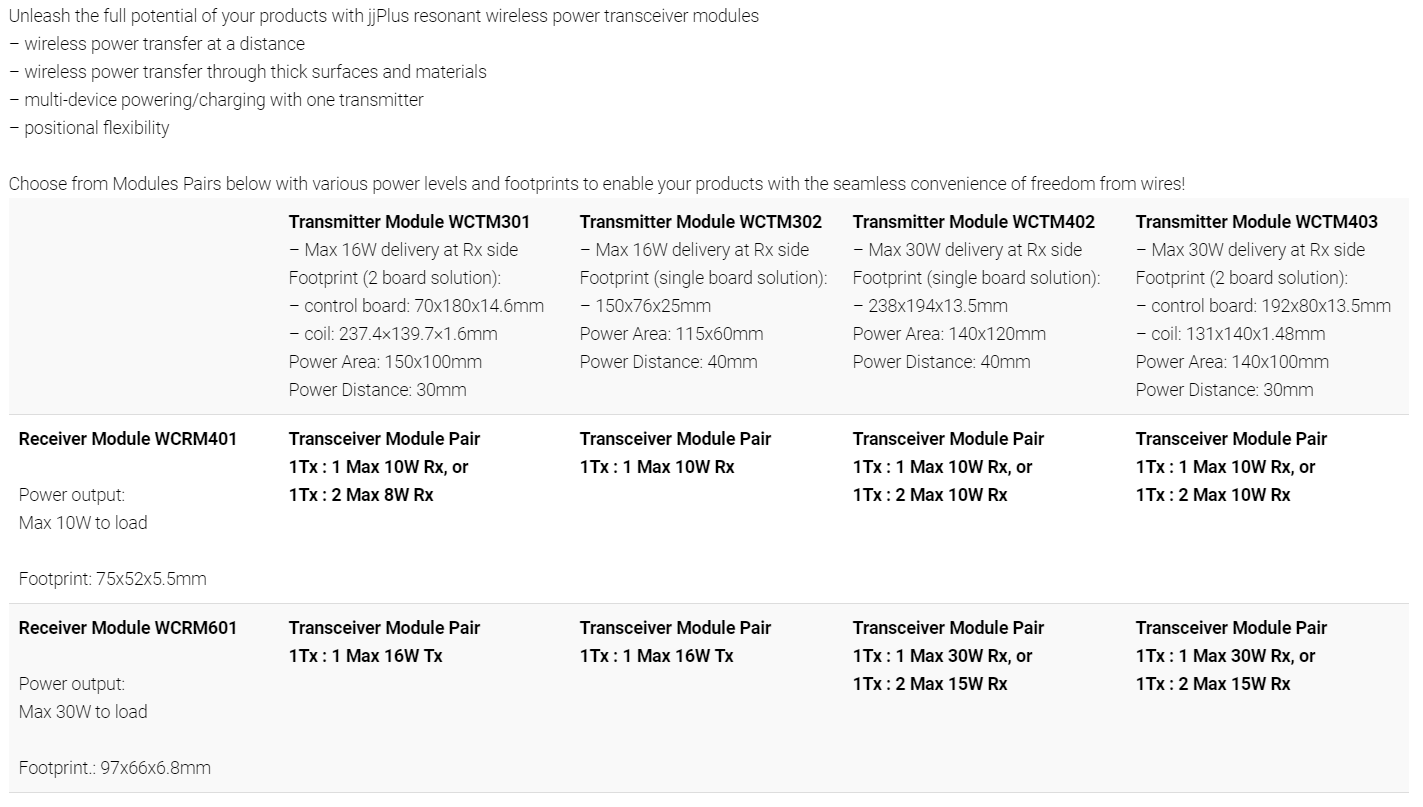This screenshot has height=807, width=1423.
Task: Click "Power Area: 115x60mm" under WCTM302
Action: click(x=671, y=334)
